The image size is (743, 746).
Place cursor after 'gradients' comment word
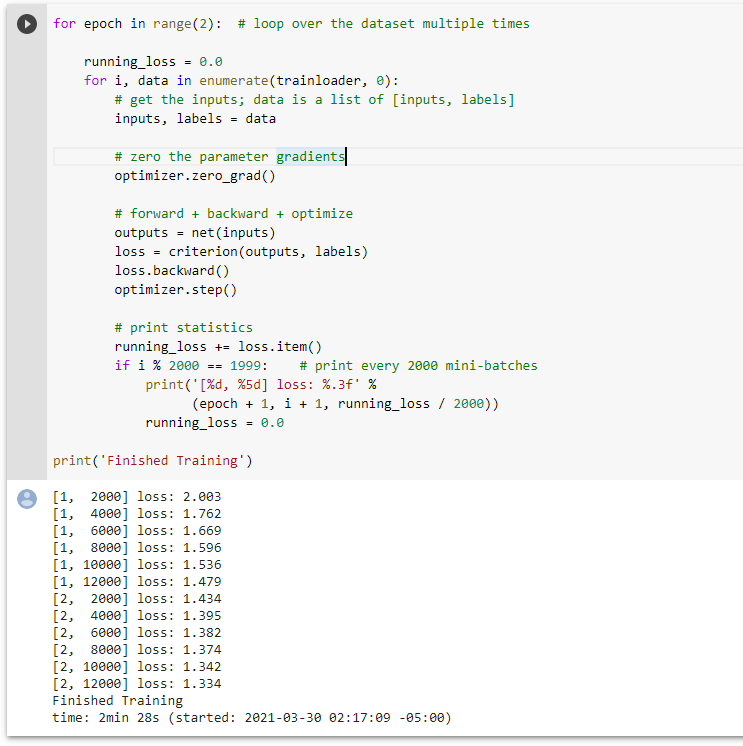pos(346,157)
